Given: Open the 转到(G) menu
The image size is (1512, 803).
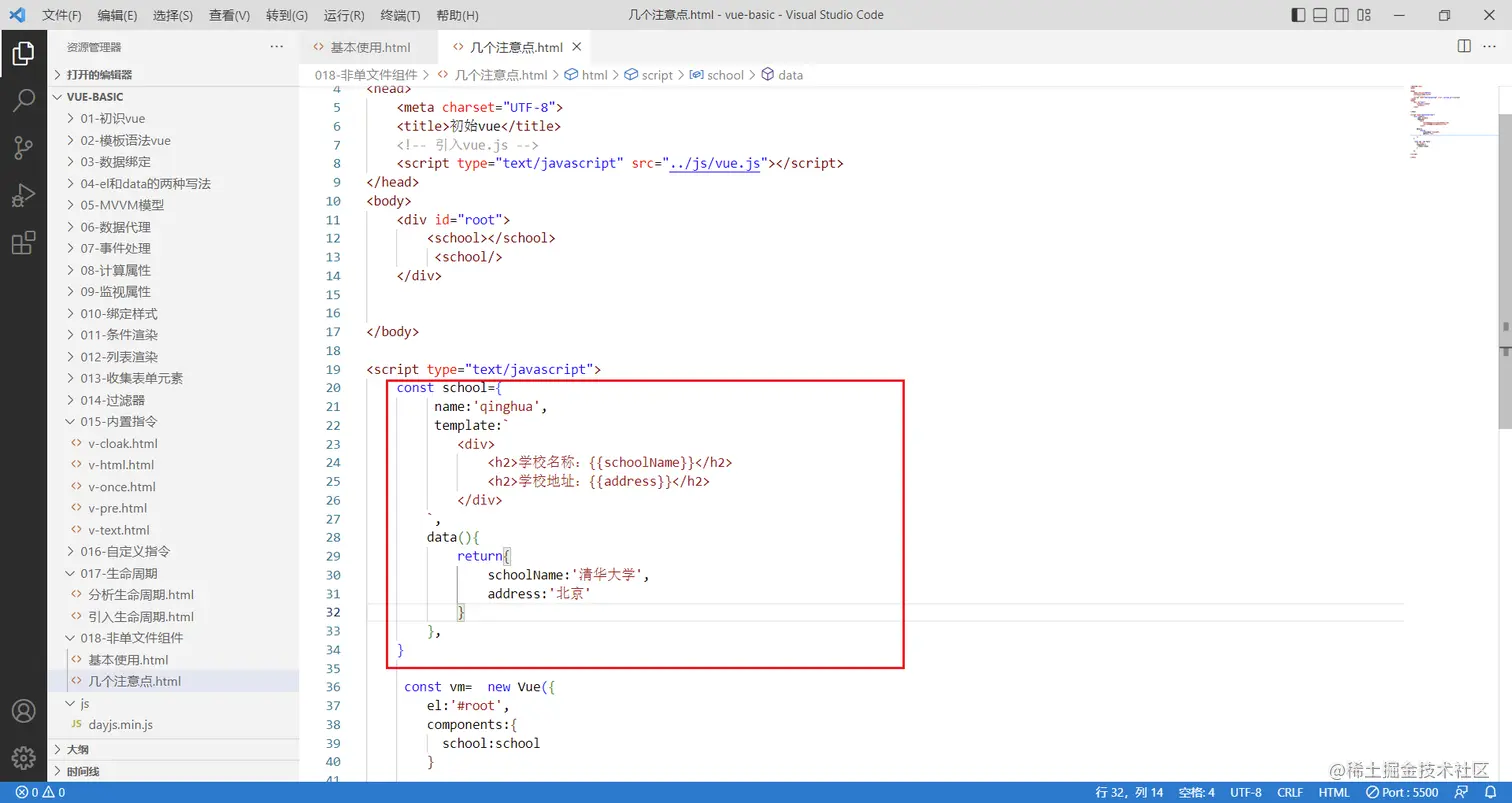Looking at the screenshot, I should pyautogui.click(x=287, y=15).
